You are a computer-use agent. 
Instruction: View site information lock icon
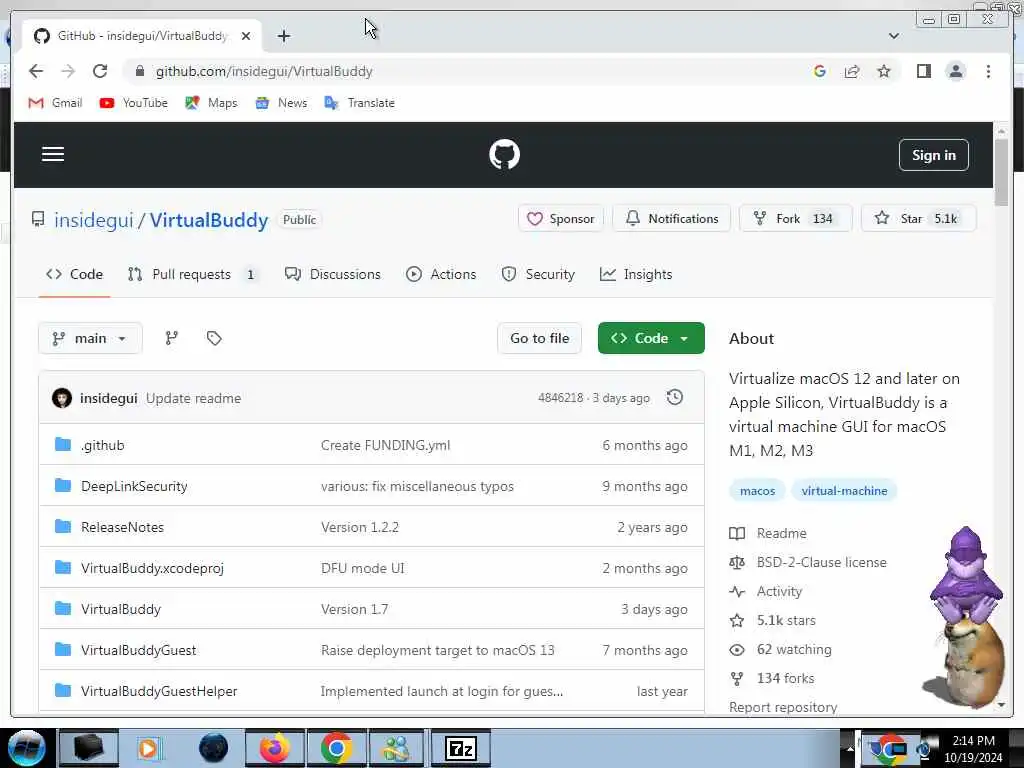point(139,71)
